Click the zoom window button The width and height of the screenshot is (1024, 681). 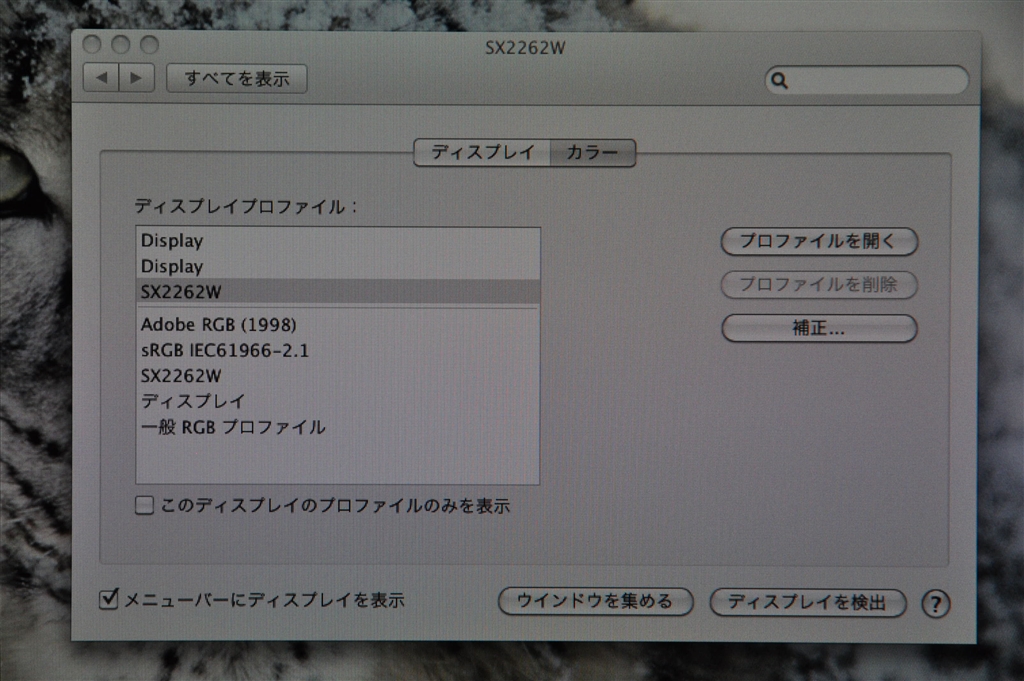tap(150, 44)
